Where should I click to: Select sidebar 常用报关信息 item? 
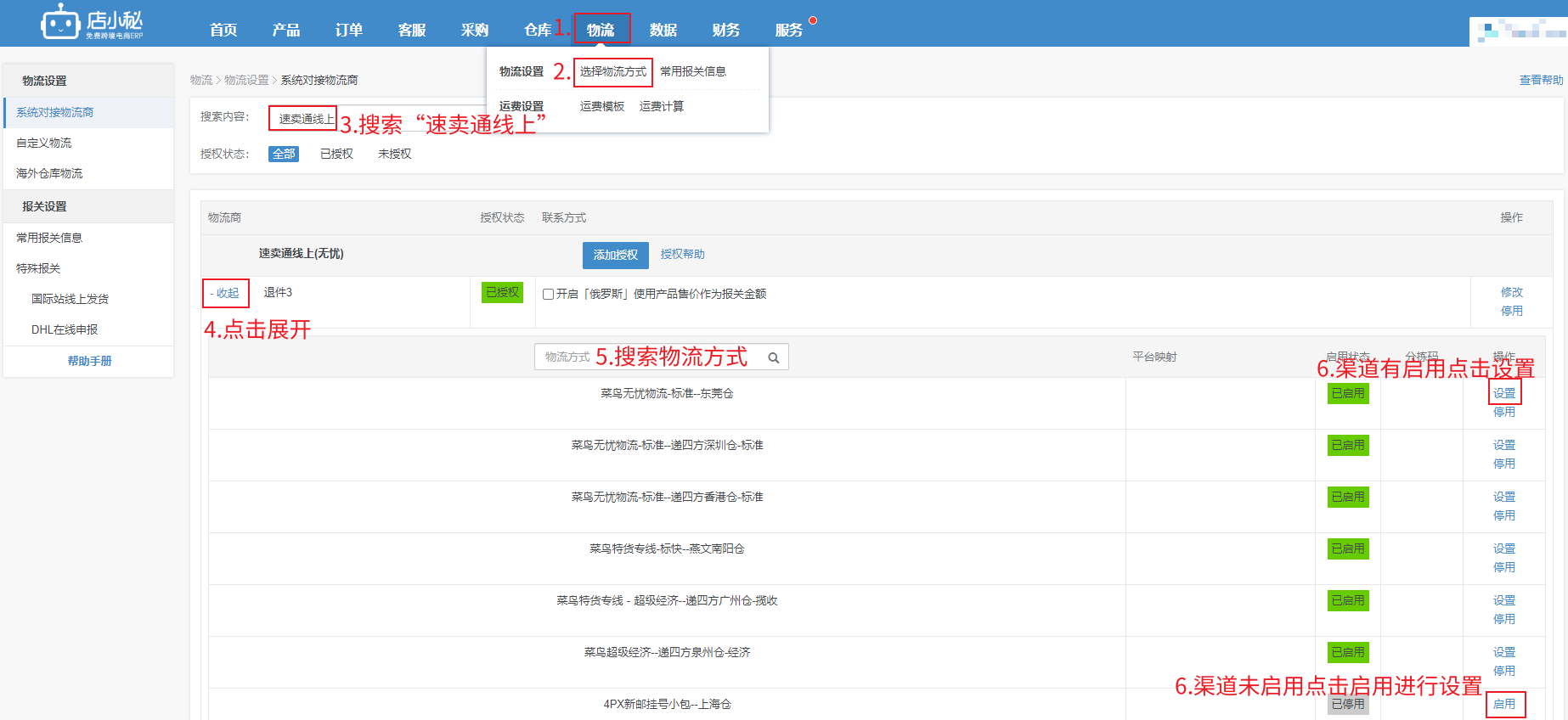point(88,238)
